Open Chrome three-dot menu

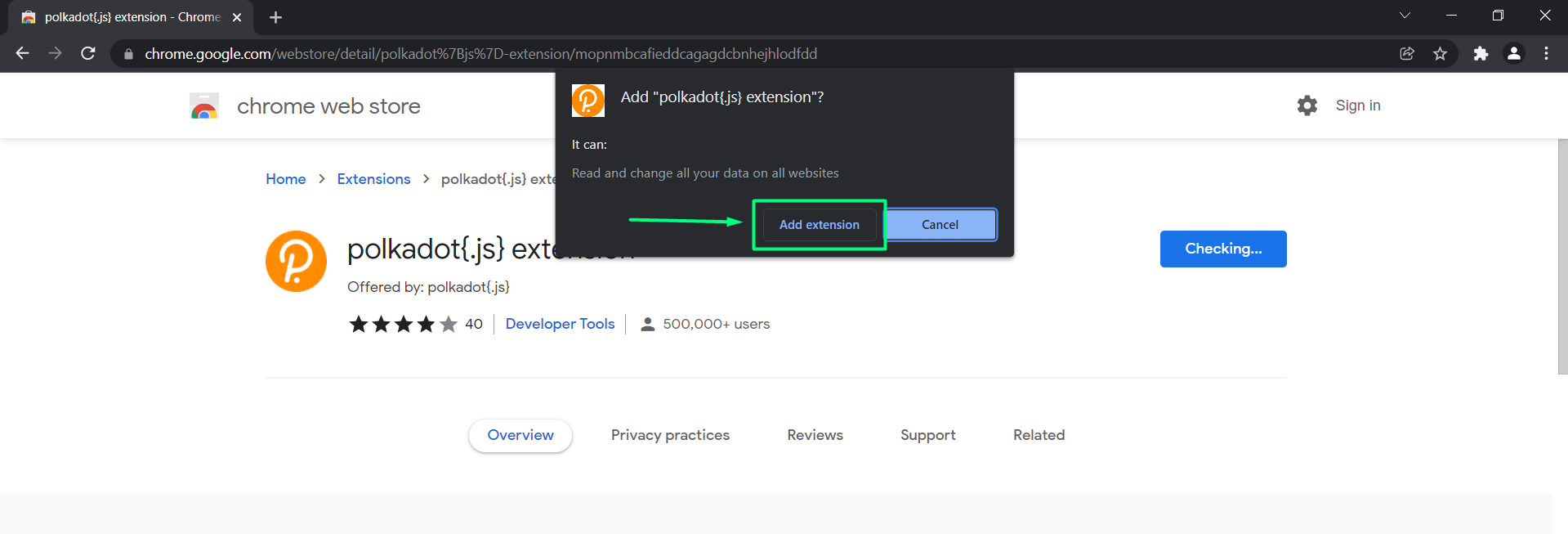pyautogui.click(x=1546, y=54)
